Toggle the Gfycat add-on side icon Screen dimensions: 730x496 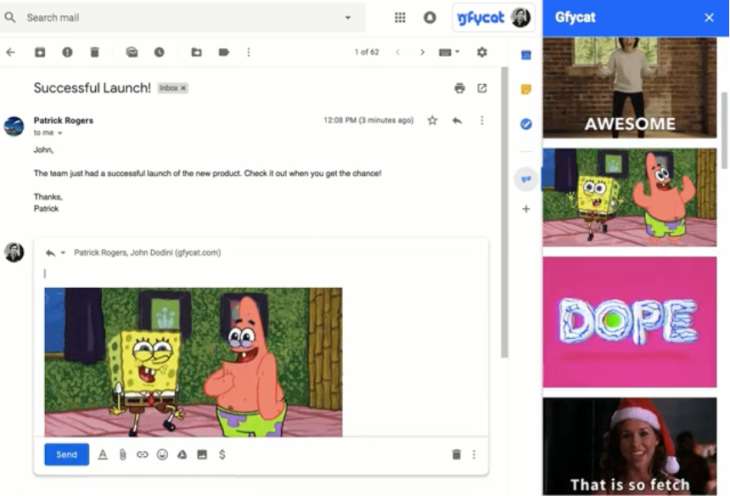tap(526, 179)
